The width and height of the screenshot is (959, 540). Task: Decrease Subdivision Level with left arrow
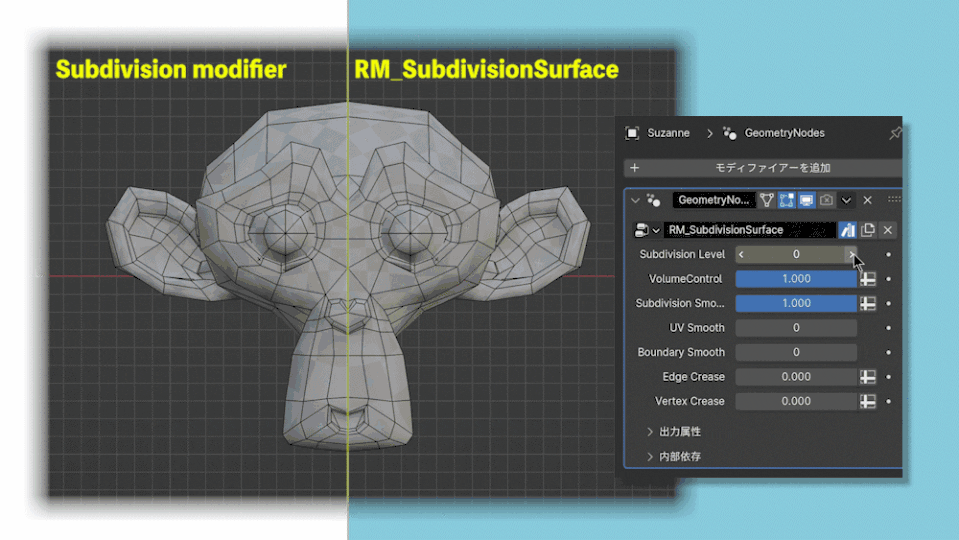pos(741,254)
